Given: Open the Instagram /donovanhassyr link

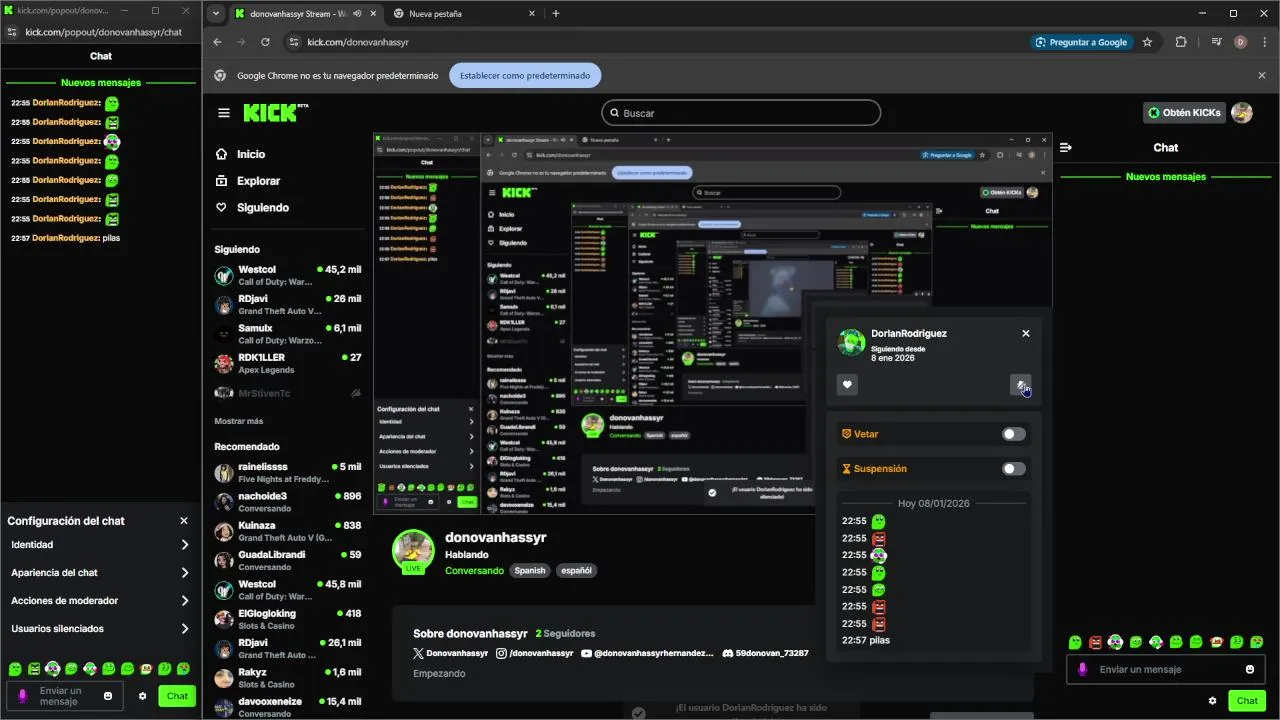Looking at the screenshot, I should tap(534, 653).
